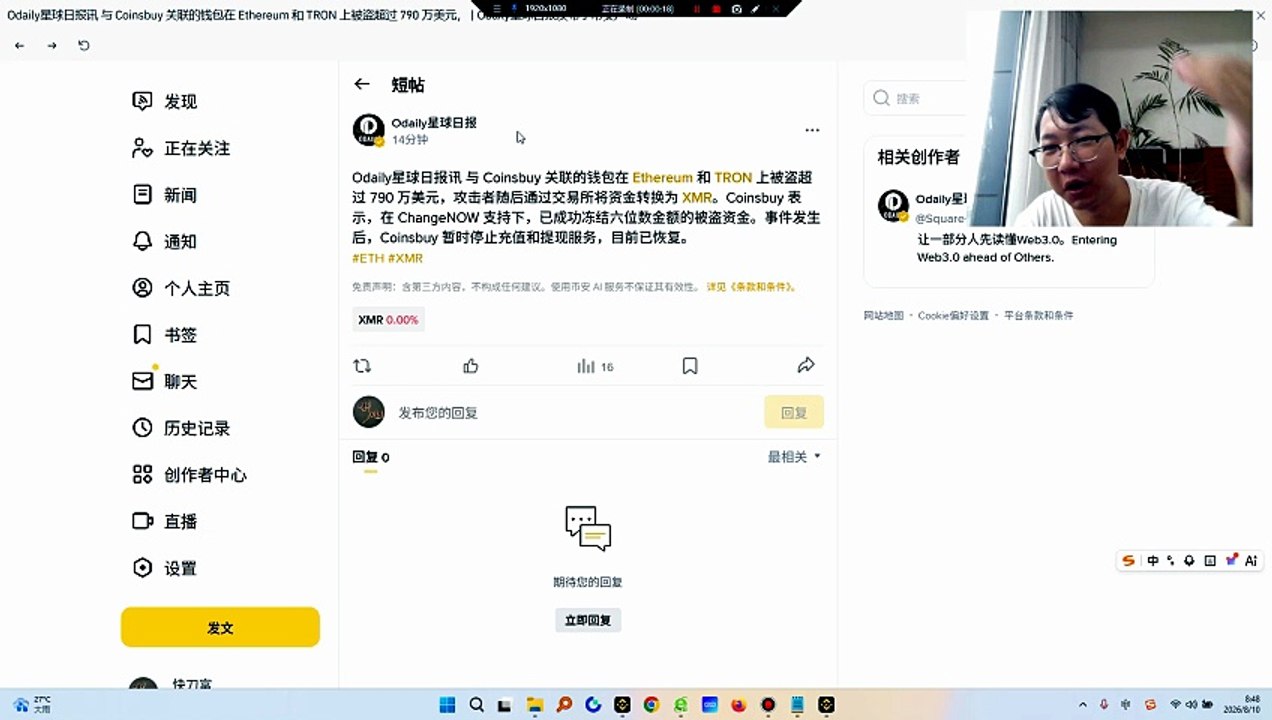Pause recording in the recorder toolbar
This screenshot has width=1272, height=720.
pyautogui.click(x=697, y=8)
